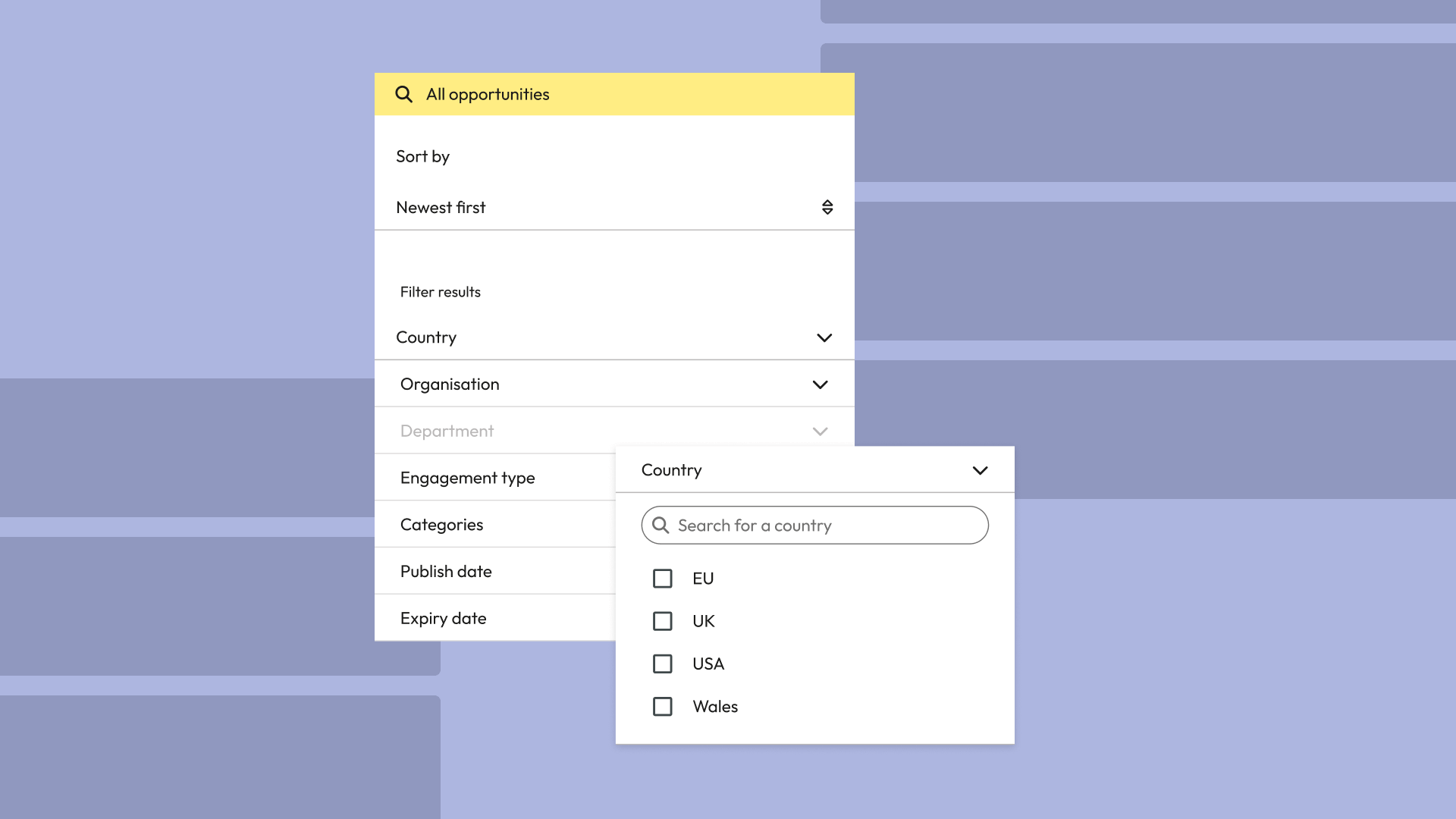Click the Organisation label
1456x819 pixels.
coord(450,384)
